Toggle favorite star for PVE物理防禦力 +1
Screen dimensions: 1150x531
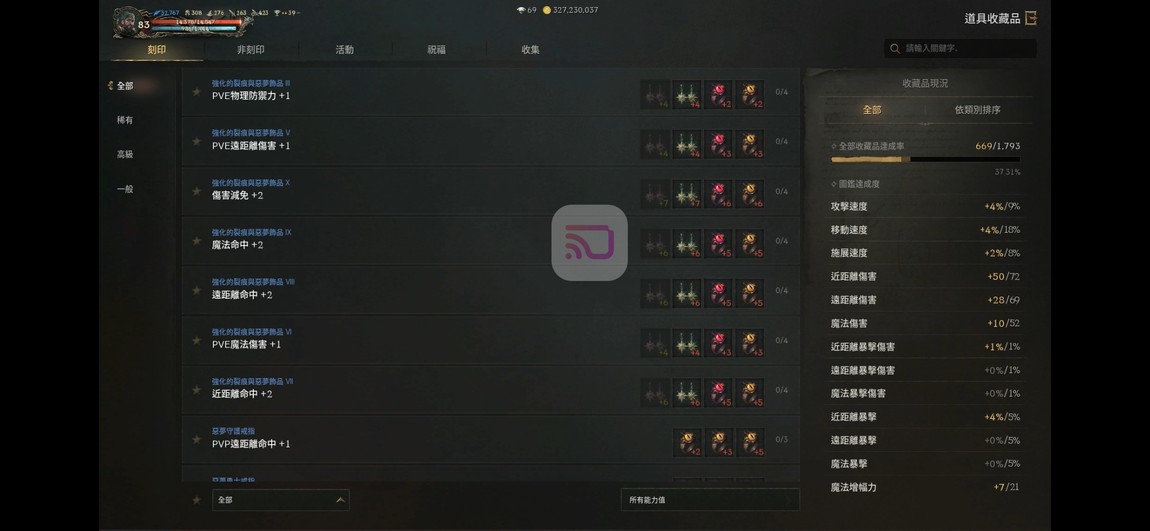click(196, 92)
